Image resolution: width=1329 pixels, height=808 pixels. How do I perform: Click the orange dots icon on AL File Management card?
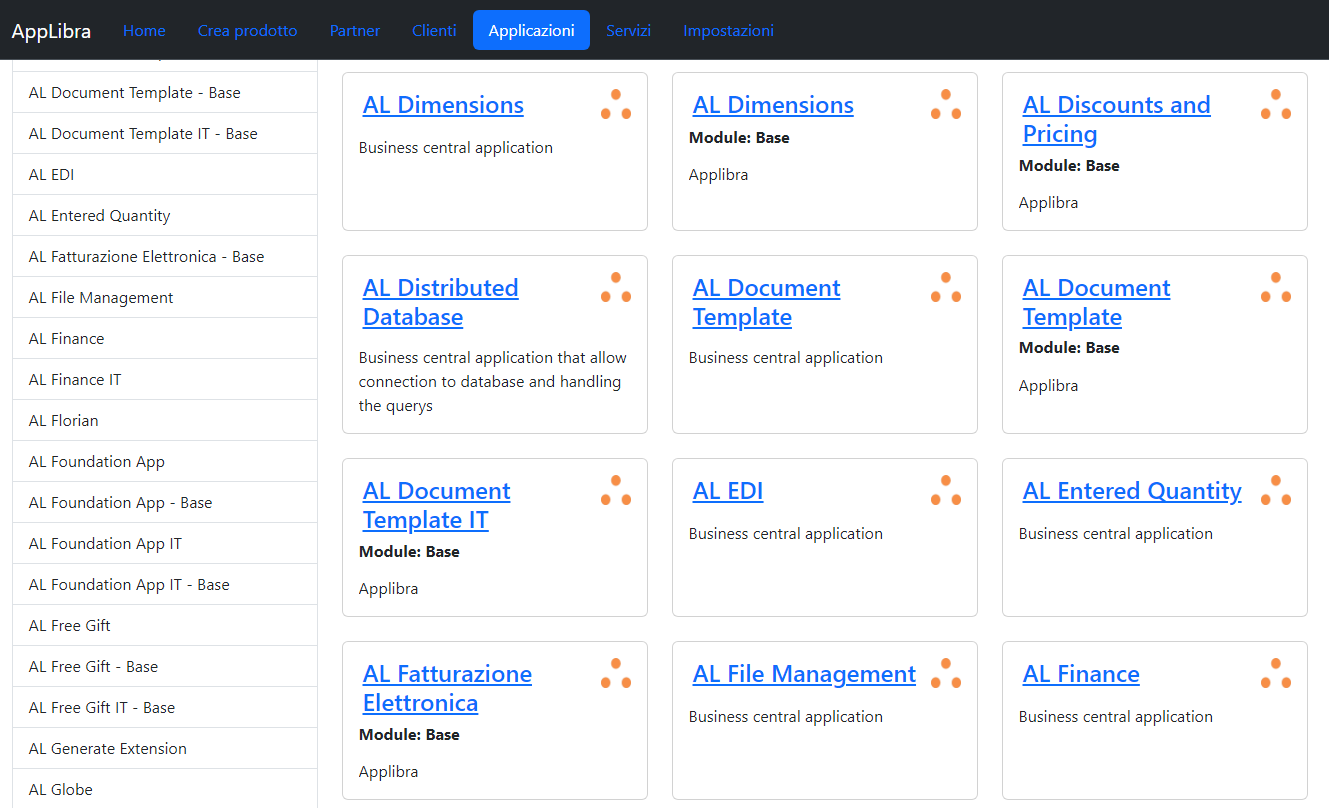point(946,674)
